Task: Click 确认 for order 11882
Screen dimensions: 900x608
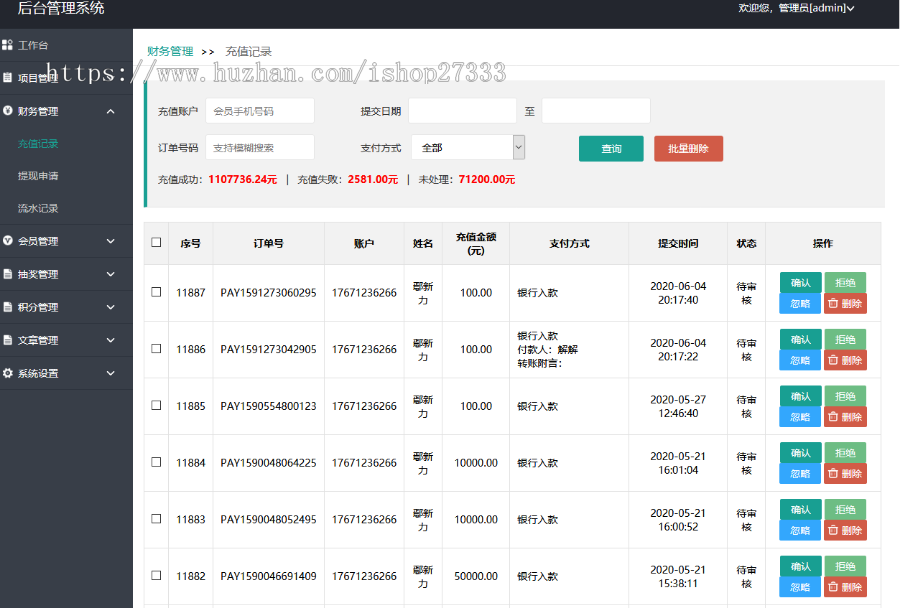Action: (801, 566)
